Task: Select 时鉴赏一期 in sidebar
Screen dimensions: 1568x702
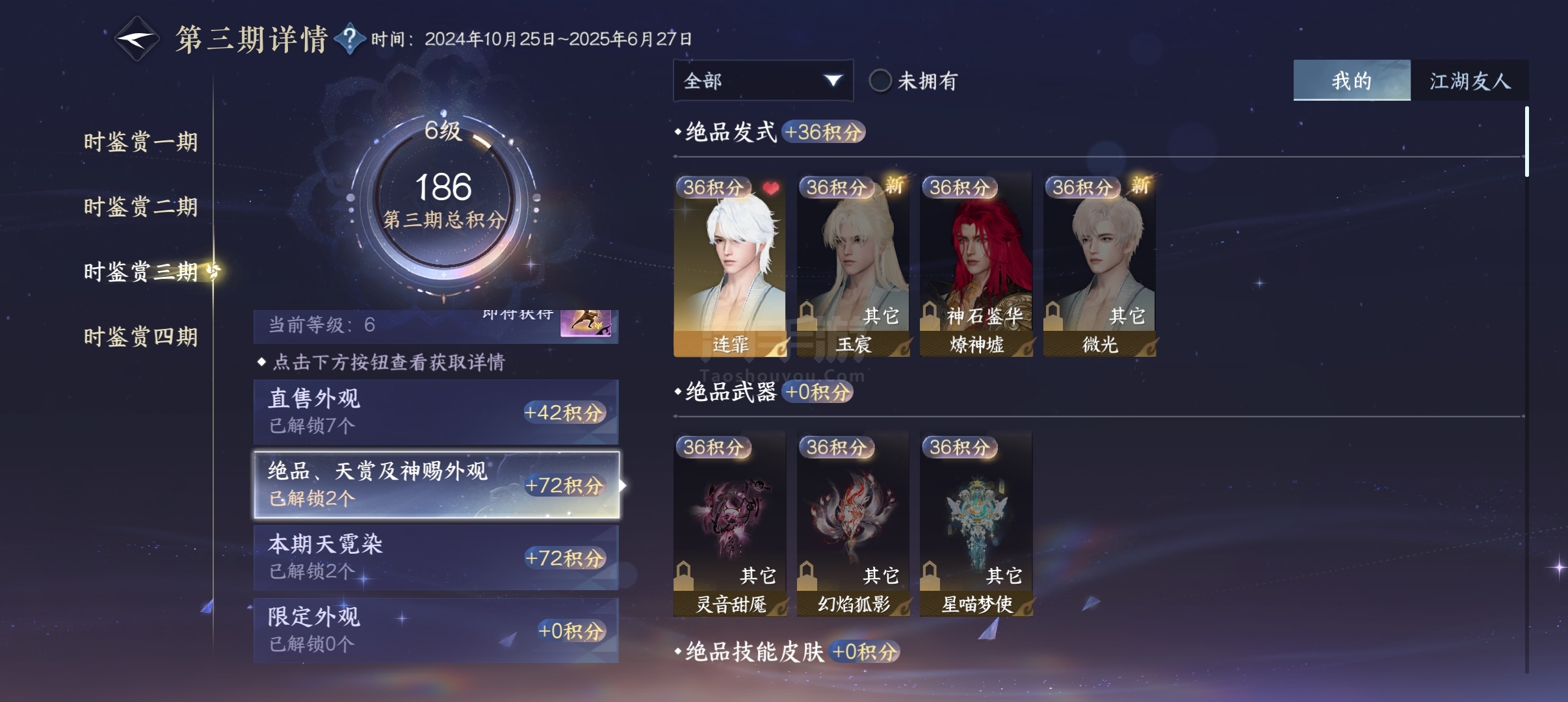Action: [x=140, y=142]
